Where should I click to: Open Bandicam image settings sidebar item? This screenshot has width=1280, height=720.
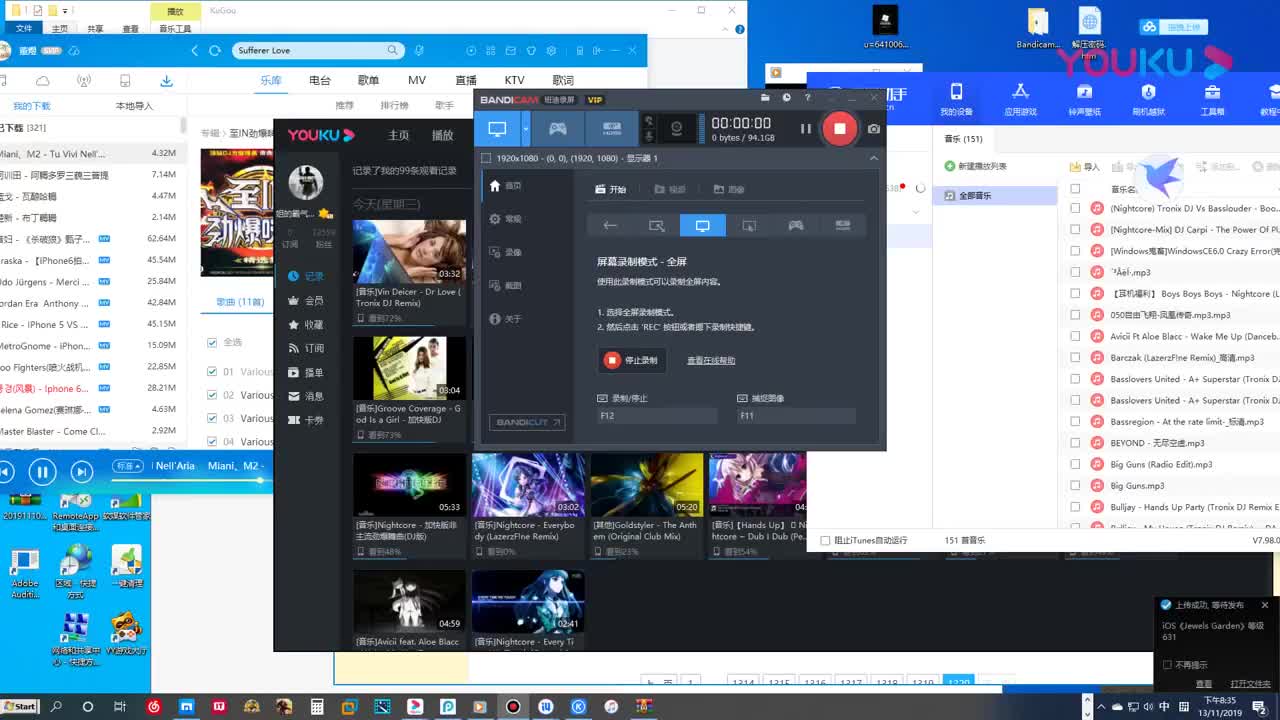505,285
